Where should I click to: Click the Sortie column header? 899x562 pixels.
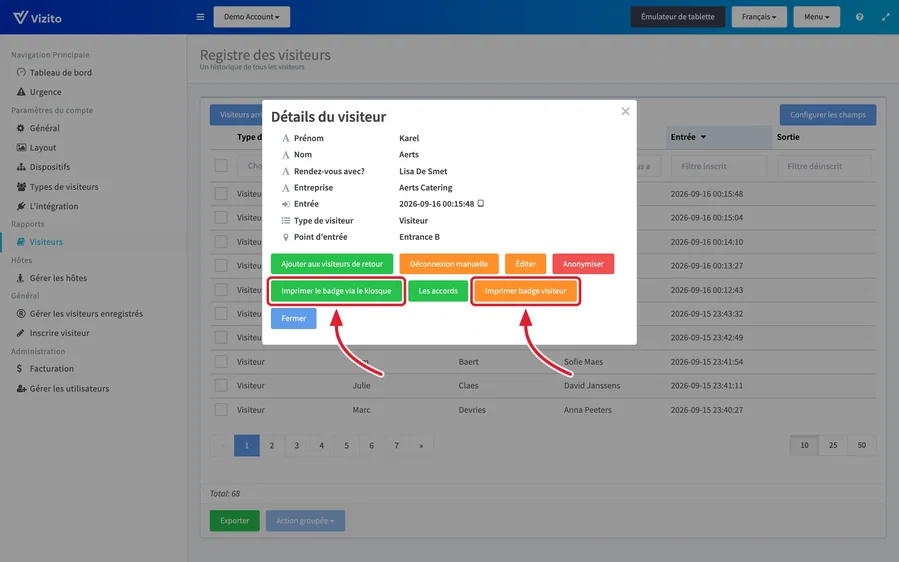pyautogui.click(x=788, y=137)
